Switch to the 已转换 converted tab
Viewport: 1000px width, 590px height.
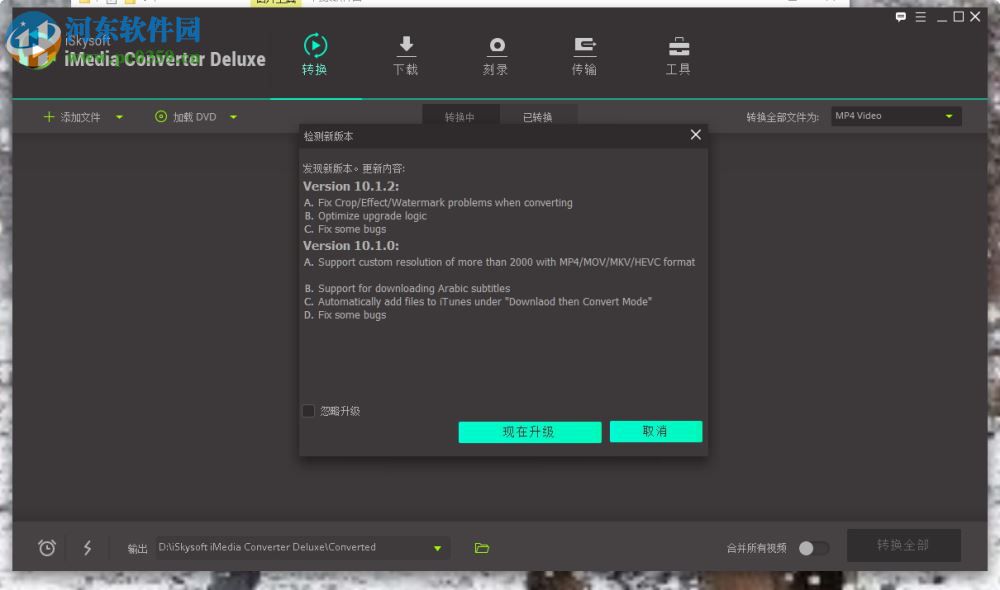point(537,116)
